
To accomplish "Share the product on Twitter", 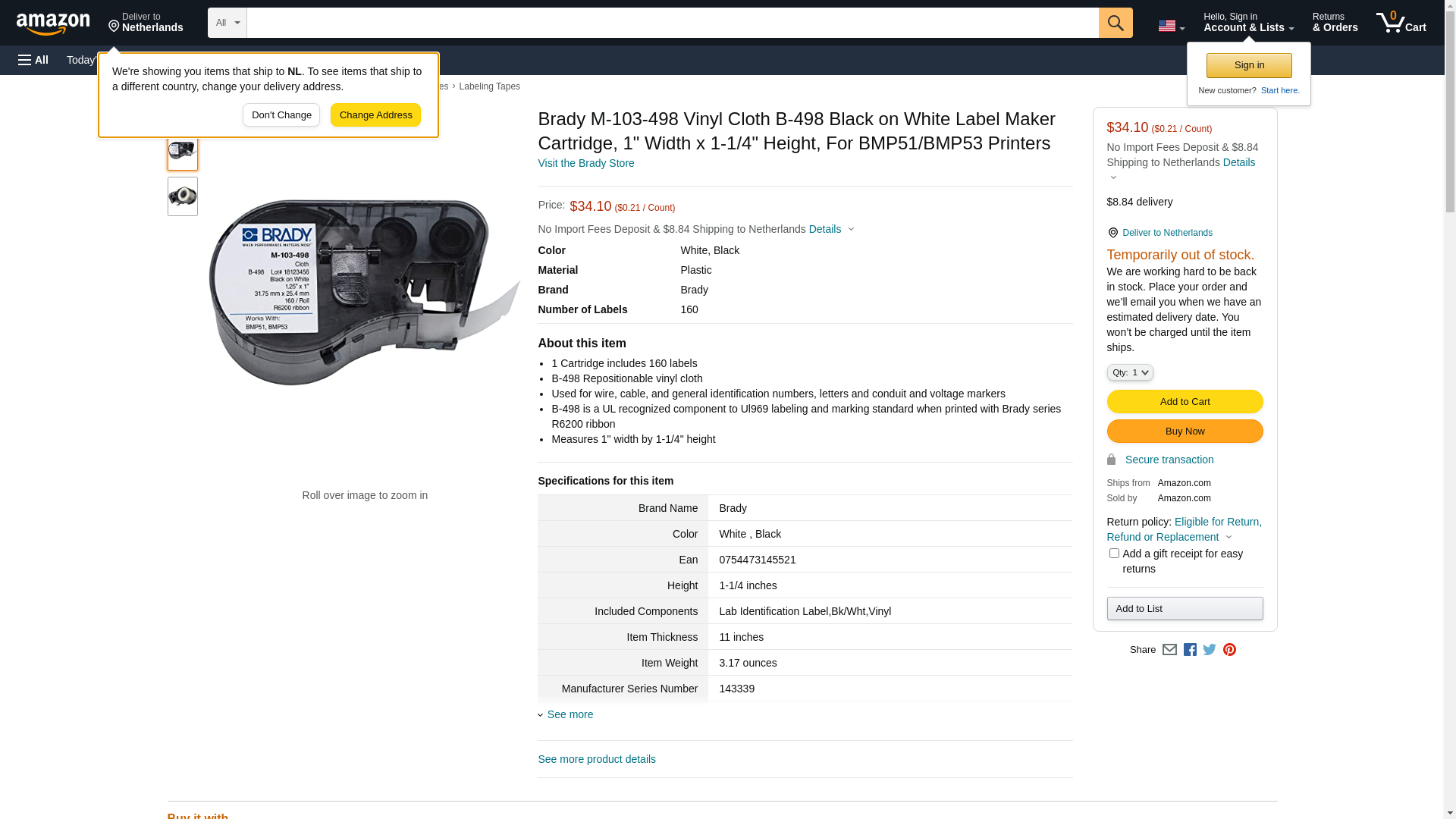I will 1210,650.
